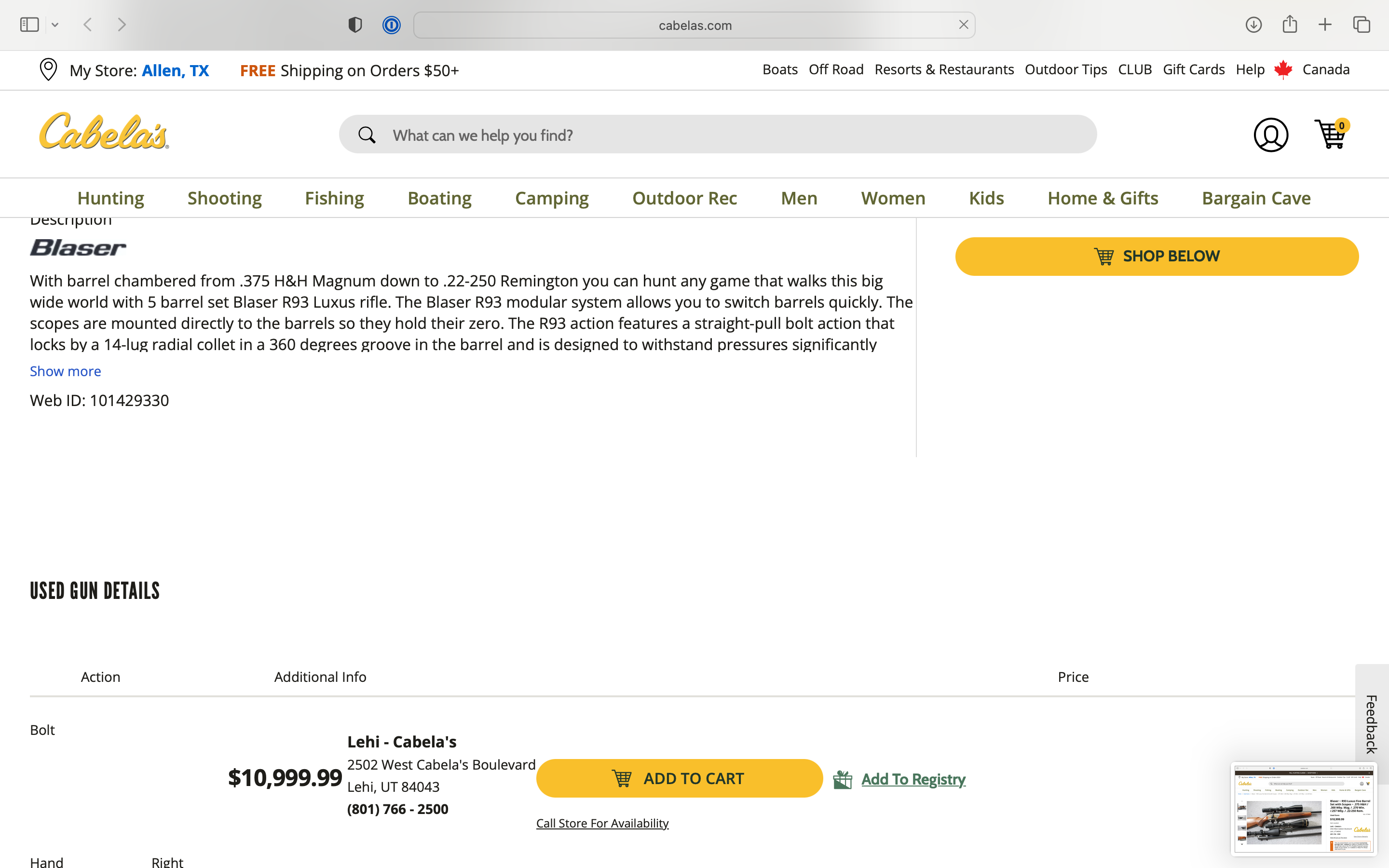The height and width of the screenshot is (868, 1389).
Task: Open the Share icon in toolbar
Action: click(x=1290, y=24)
